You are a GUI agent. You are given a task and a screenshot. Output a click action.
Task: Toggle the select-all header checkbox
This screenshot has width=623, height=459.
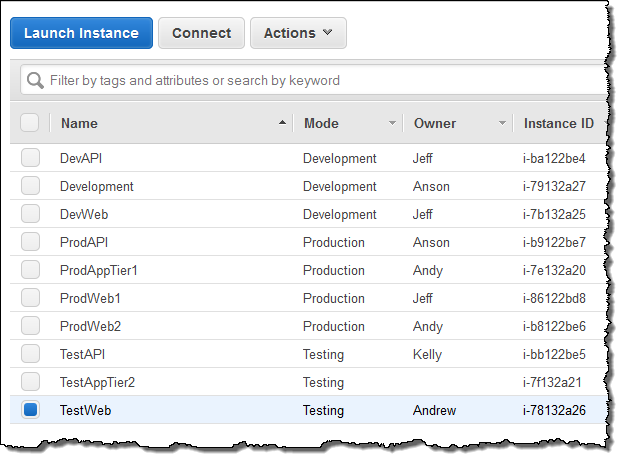[x=30, y=123]
